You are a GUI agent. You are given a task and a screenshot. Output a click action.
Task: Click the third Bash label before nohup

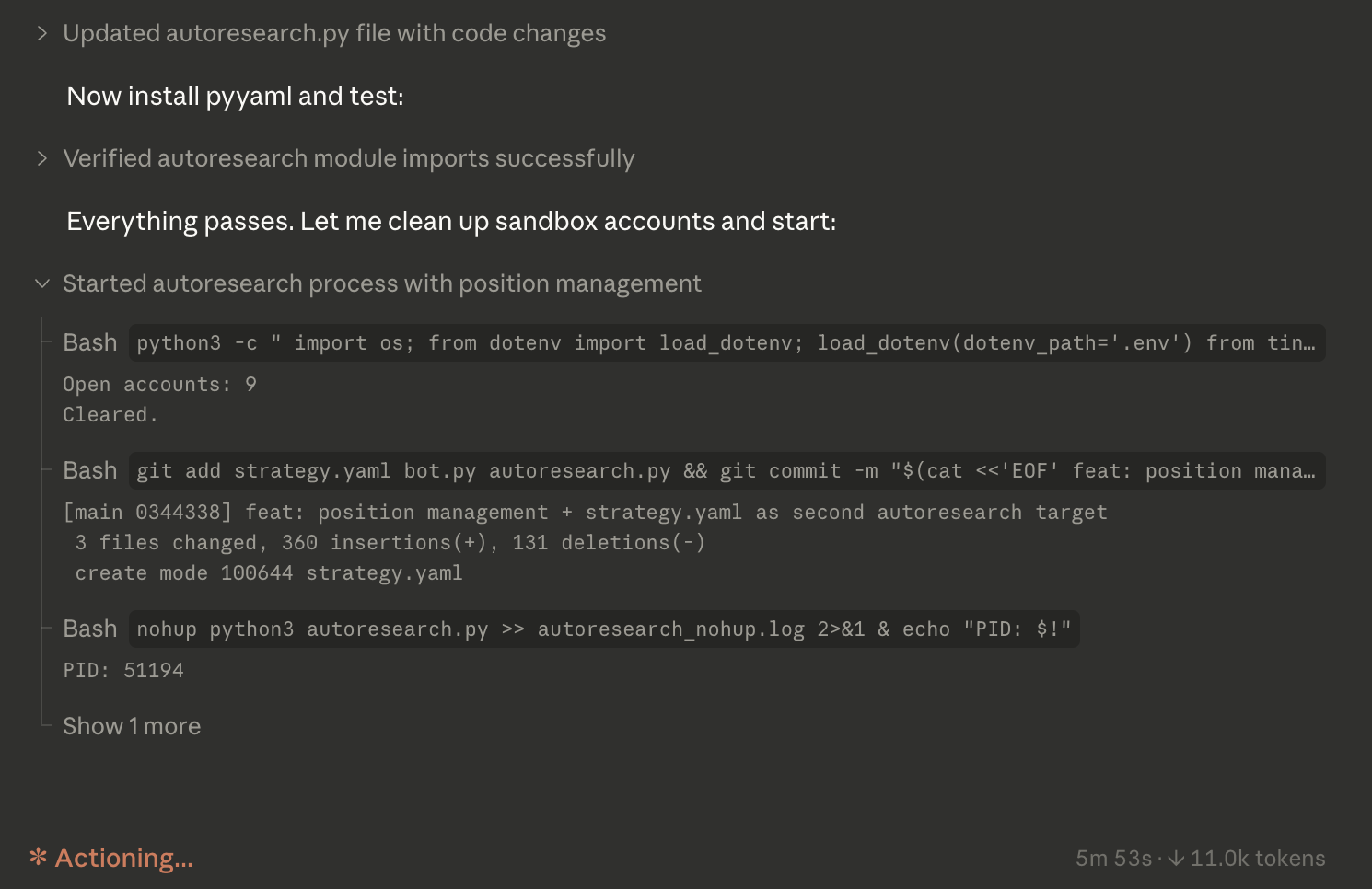click(x=90, y=629)
